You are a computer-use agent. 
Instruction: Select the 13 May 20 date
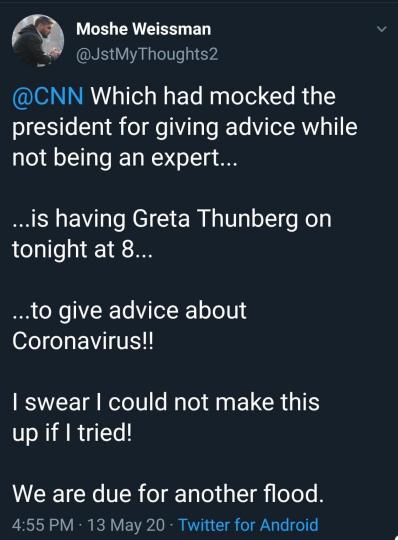point(126,525)
